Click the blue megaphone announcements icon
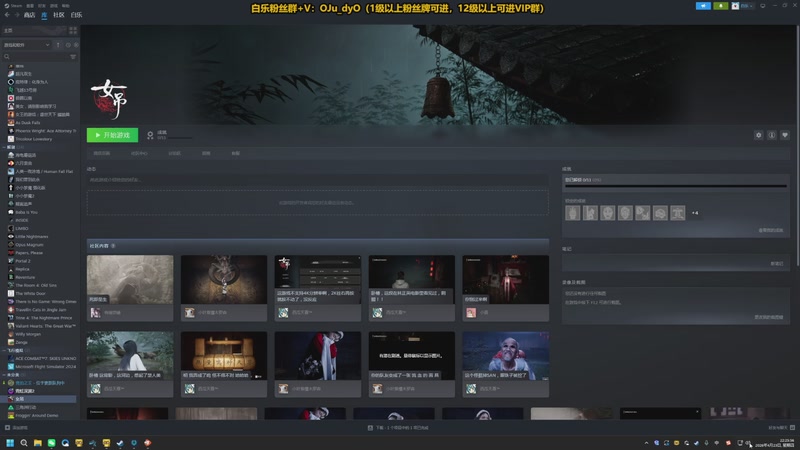Image resolution: width=800 pixels, height=450 pixels. click(x=703, y=6)
